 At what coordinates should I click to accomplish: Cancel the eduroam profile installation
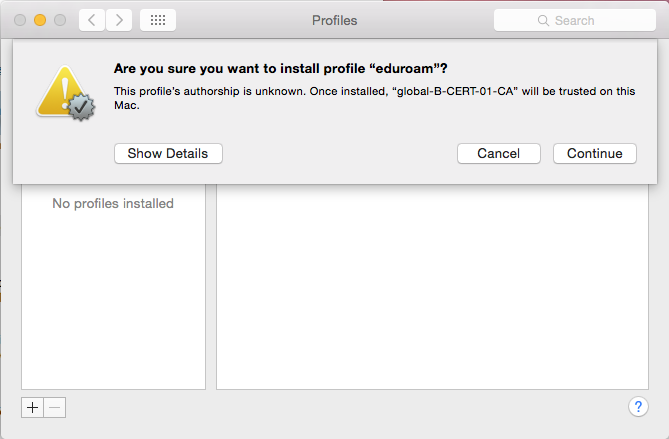[x=499, y=154]
